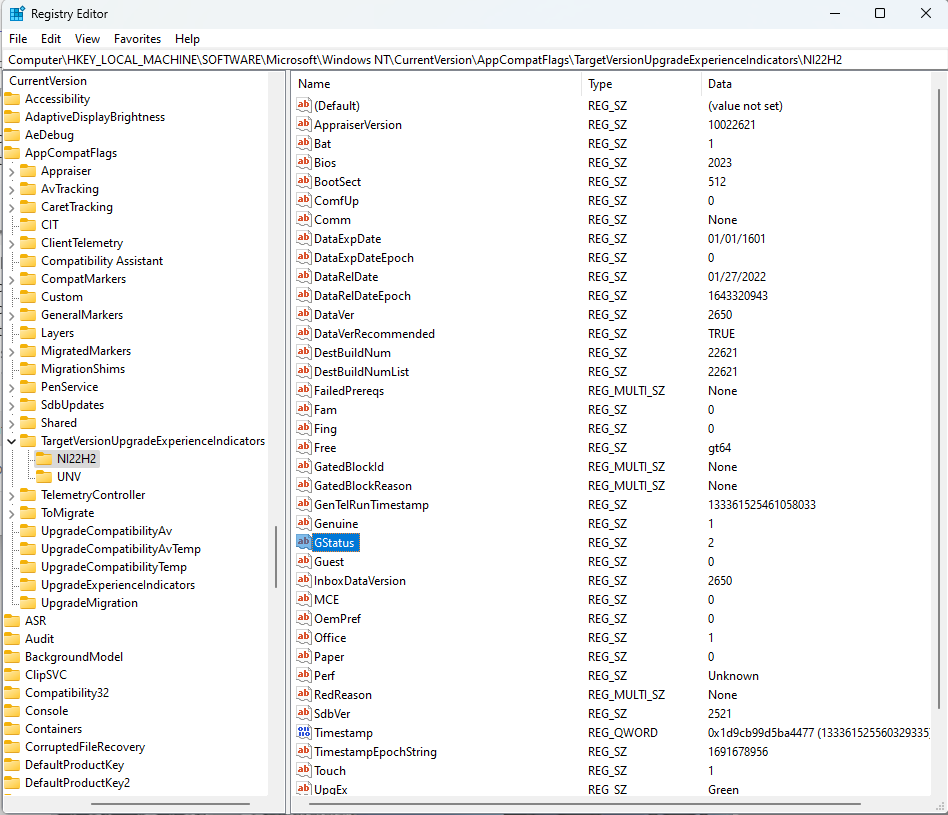Click the GatedBlockReason REG_MULTI_SZ type cell
The image size is (948, 815).
(626, 485)
